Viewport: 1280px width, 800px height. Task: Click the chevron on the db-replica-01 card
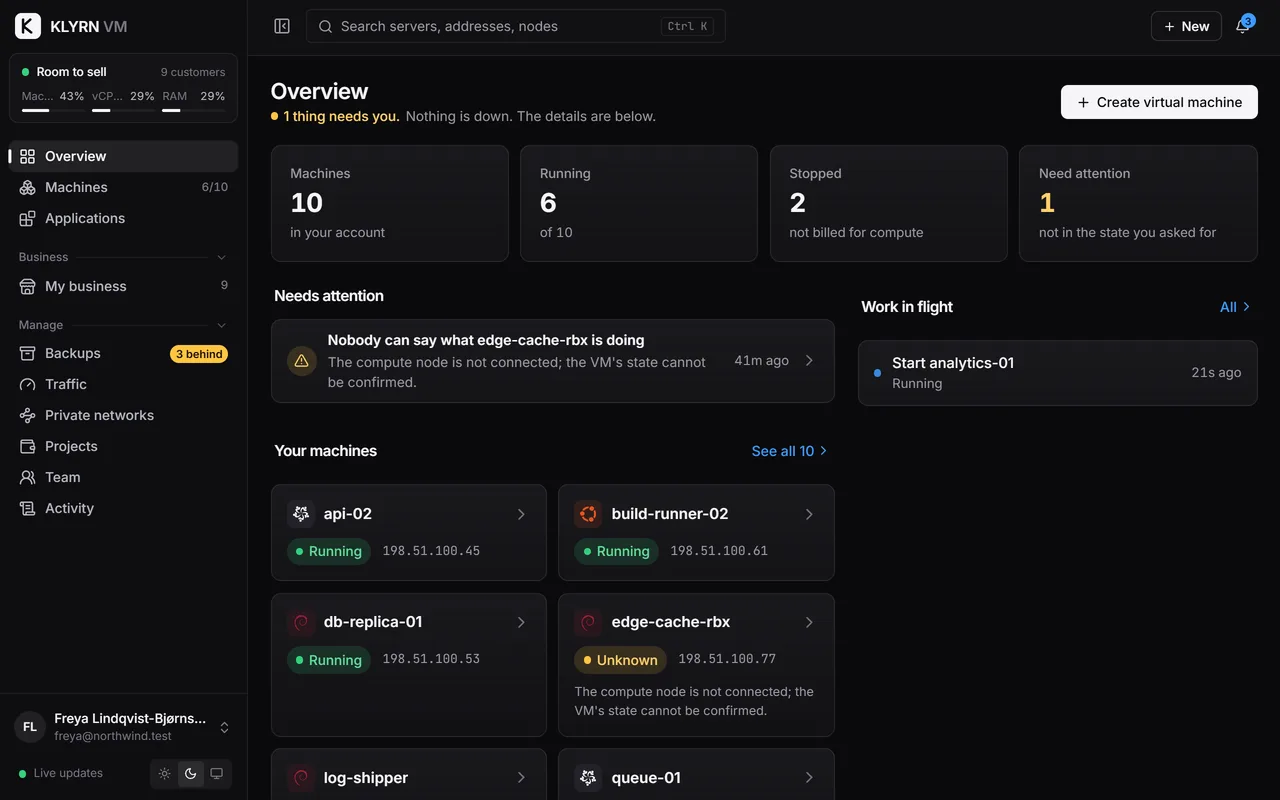pyautogui.click(x=521, y=622)
